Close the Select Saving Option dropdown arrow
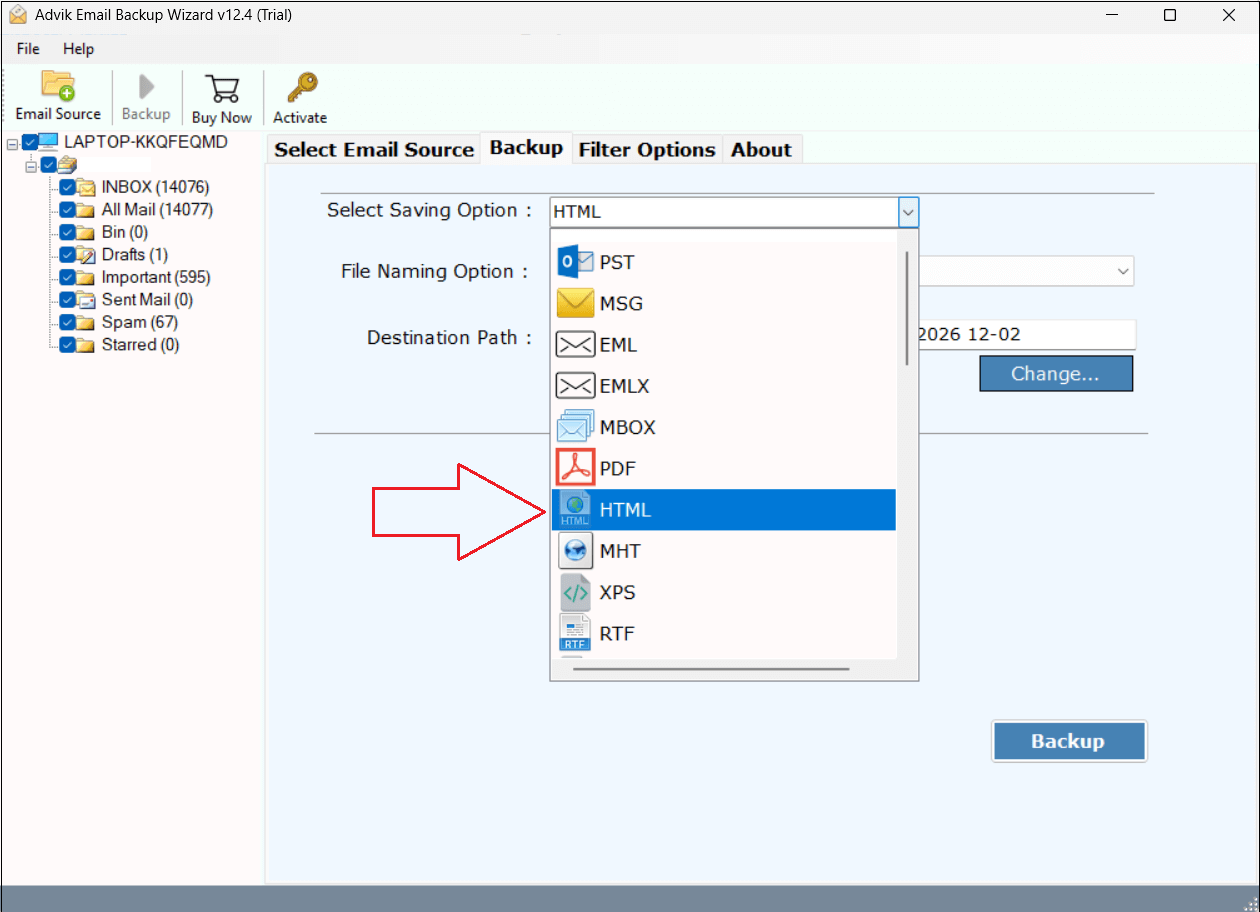Screen dimensions: 1260x912 pyautogui.click(x=907, y=212)
